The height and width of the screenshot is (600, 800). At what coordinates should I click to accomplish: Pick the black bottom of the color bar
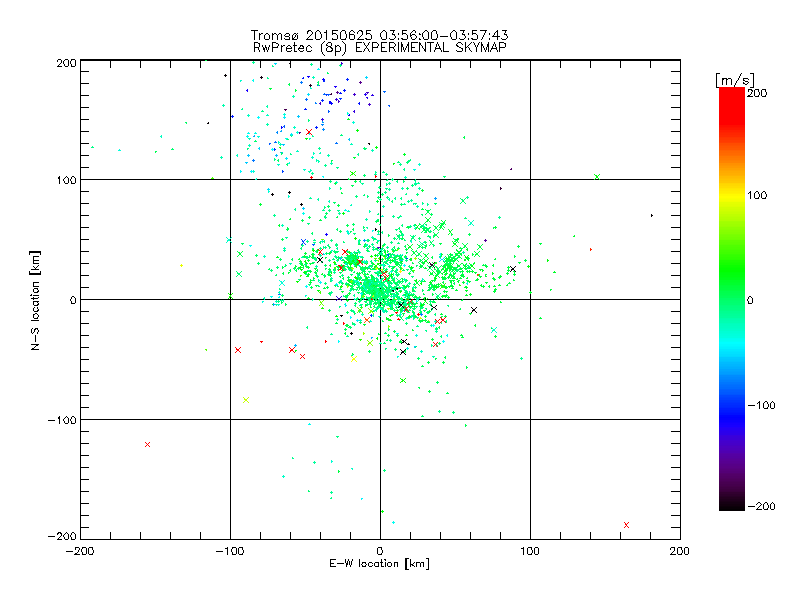732,505
